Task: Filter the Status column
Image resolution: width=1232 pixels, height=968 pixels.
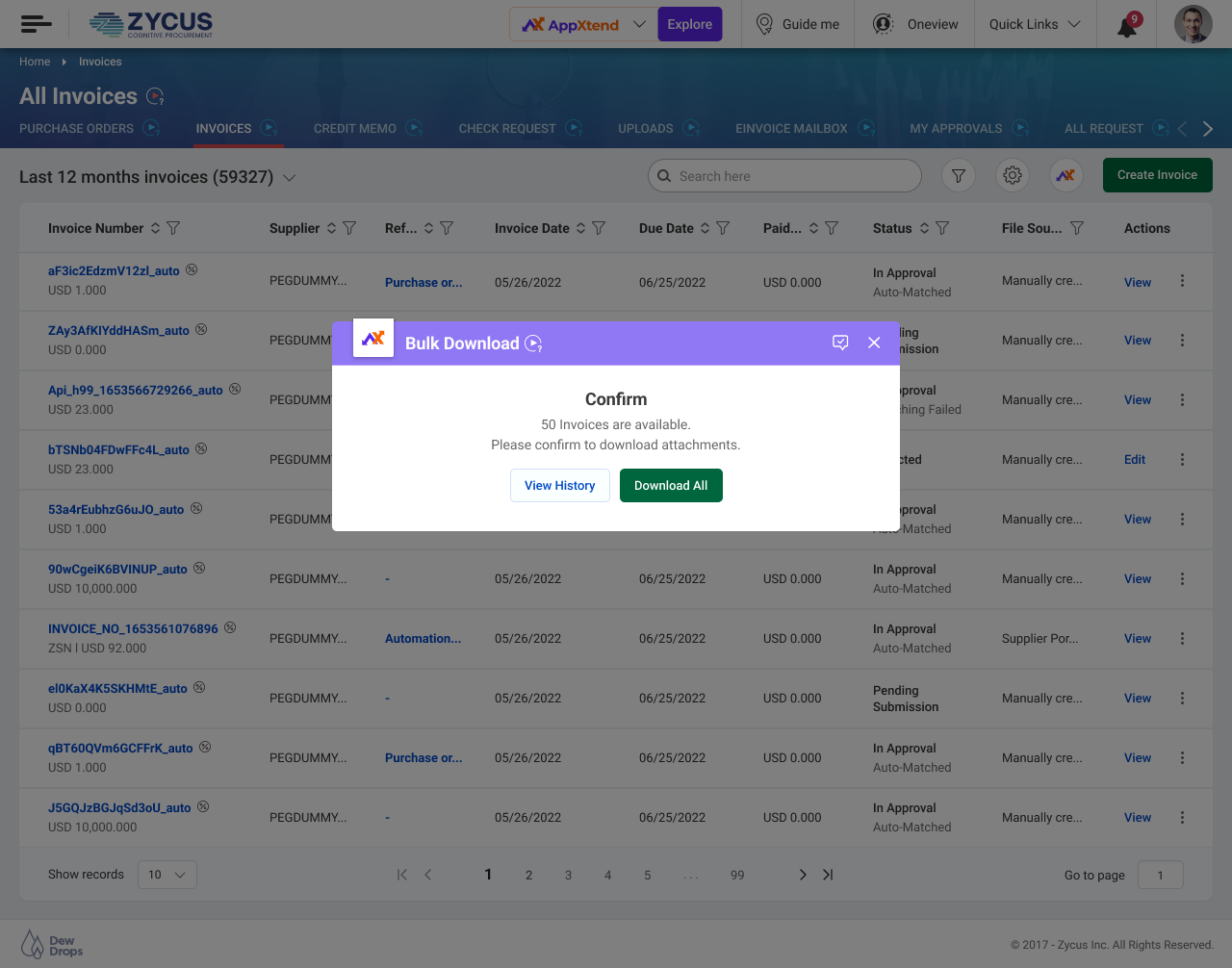Action: tap(942, 229)
